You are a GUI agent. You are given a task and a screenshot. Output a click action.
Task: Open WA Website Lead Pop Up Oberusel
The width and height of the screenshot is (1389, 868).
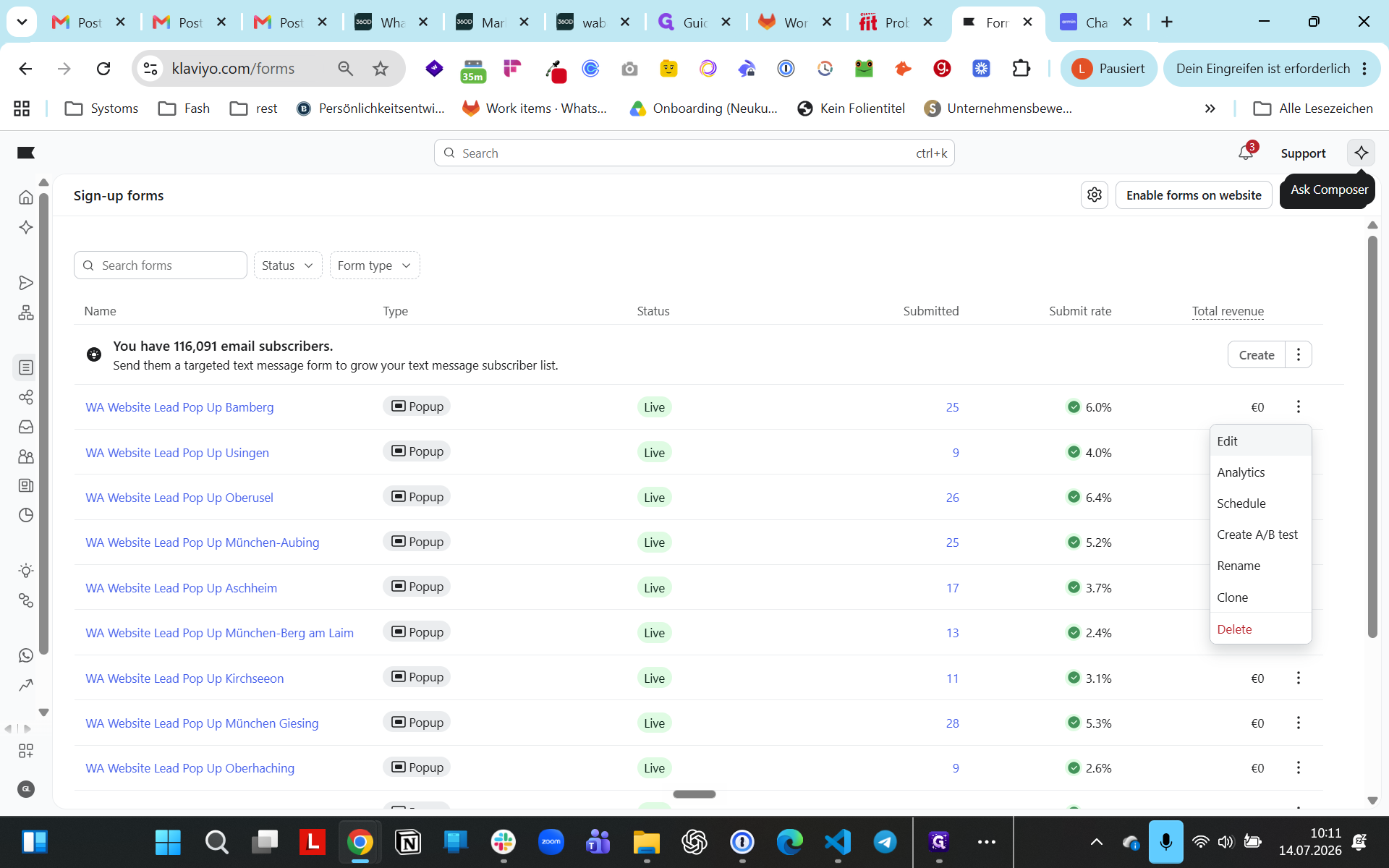pyautogui.click(x=179, y=498)
